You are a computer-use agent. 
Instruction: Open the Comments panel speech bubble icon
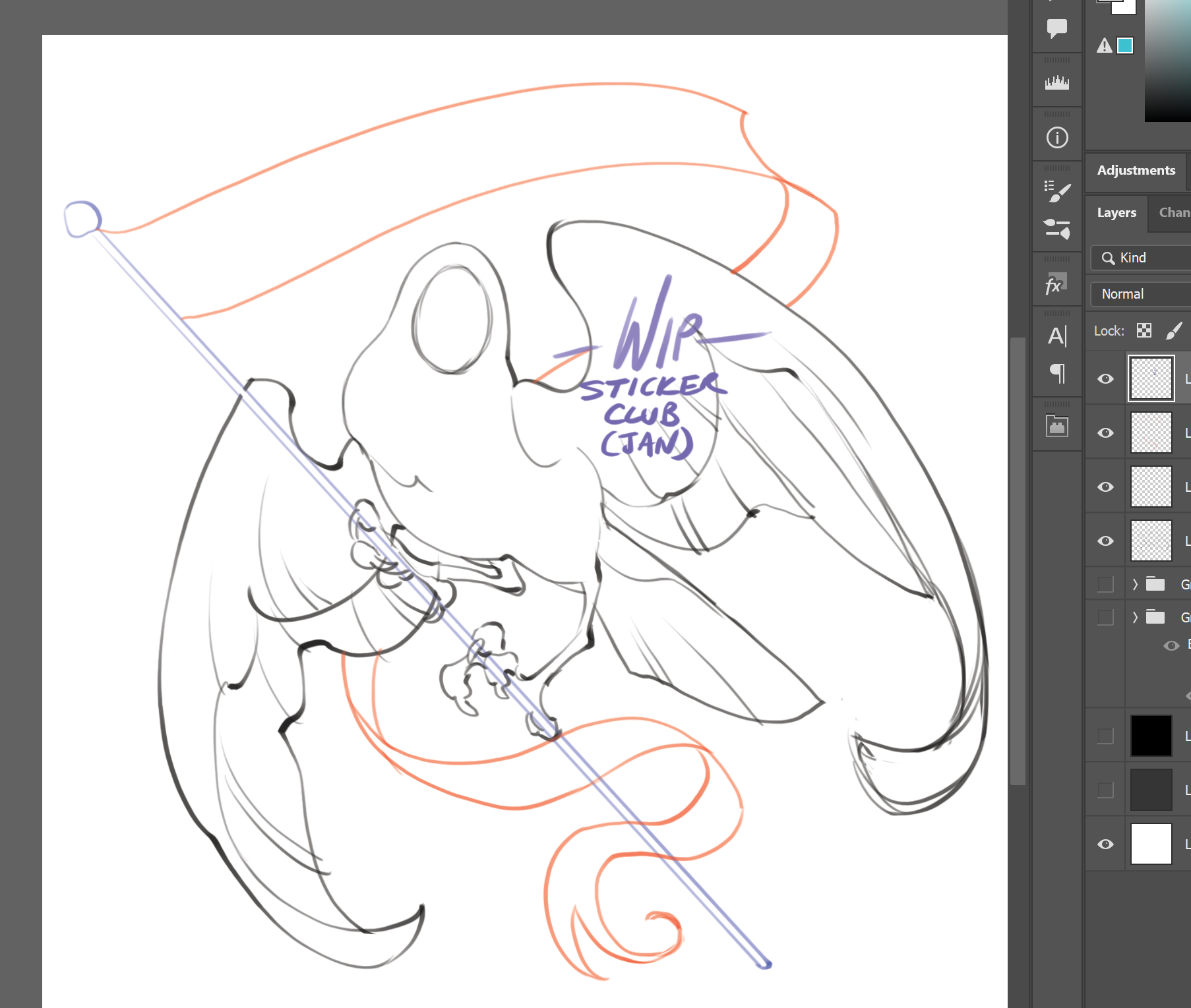(1057, 28)
